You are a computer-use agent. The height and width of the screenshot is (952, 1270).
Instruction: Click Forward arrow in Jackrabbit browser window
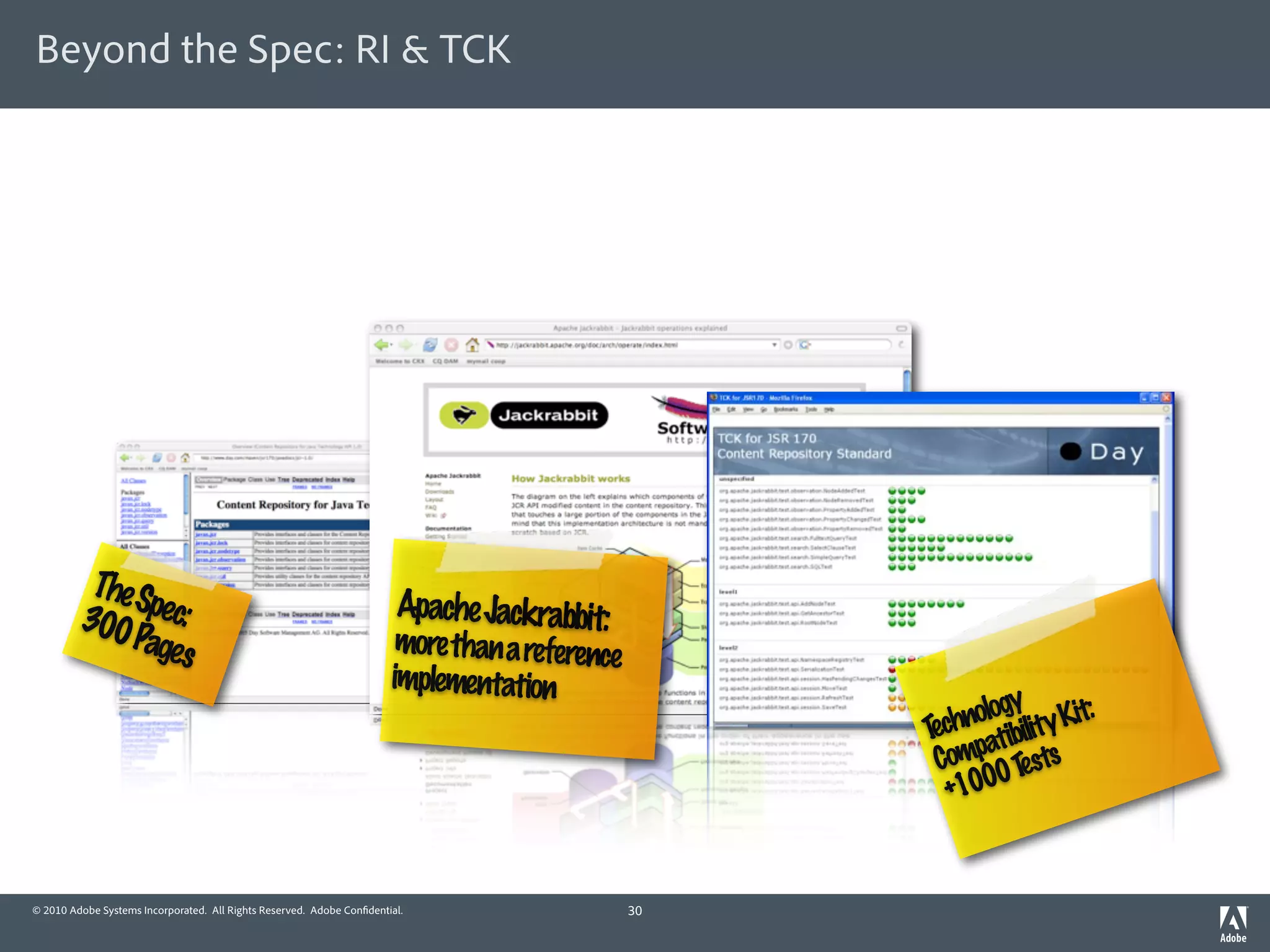[x=406, y=345]
